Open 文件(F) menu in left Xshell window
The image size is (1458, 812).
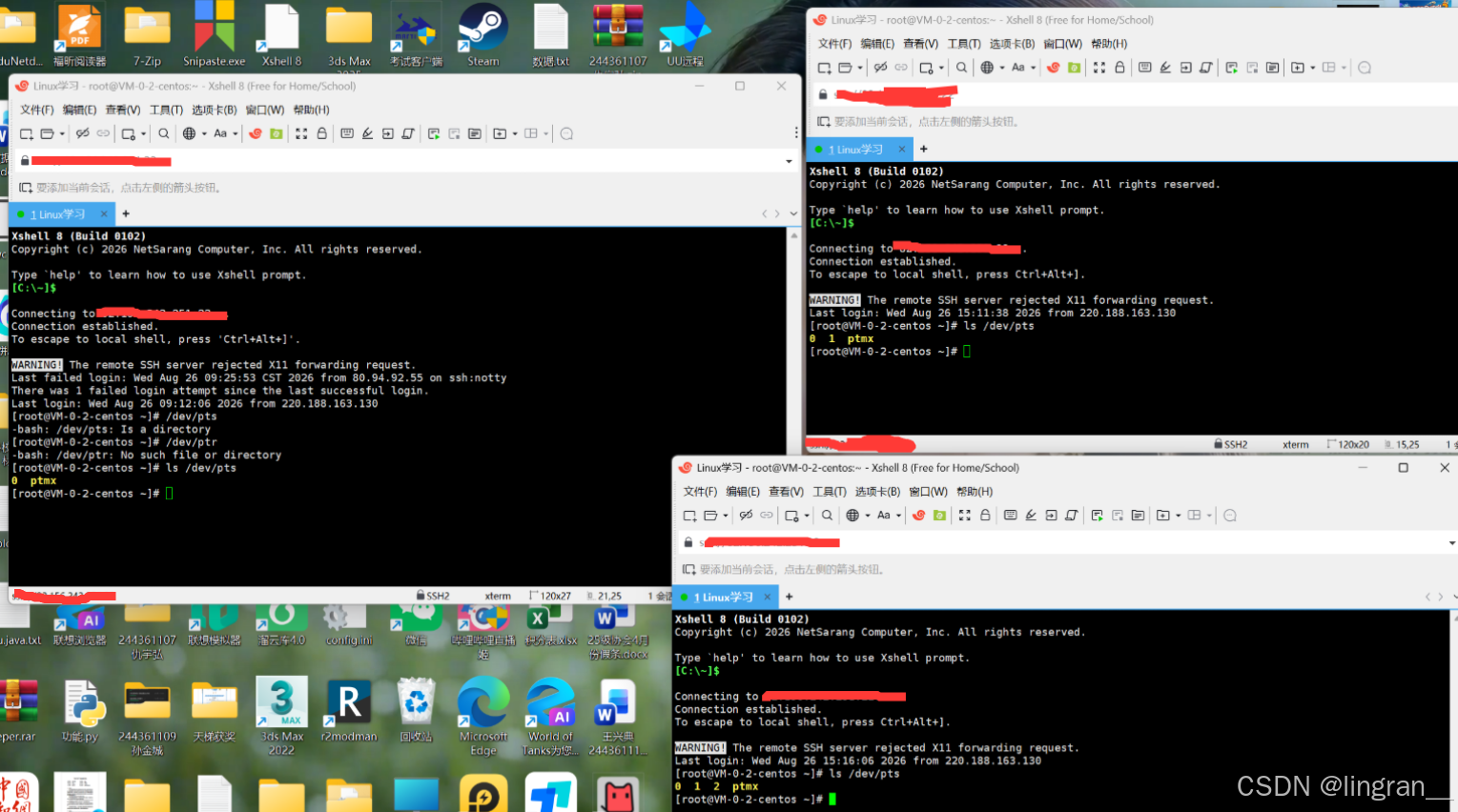click(x=37, y=110)
